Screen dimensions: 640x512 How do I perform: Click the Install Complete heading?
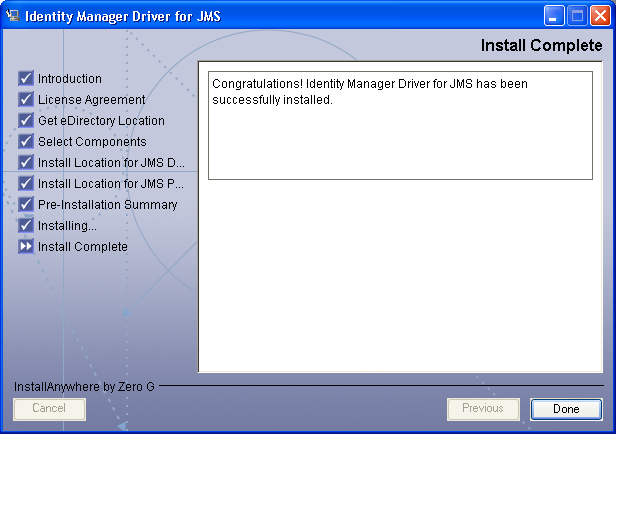click(x=541, y=45)
